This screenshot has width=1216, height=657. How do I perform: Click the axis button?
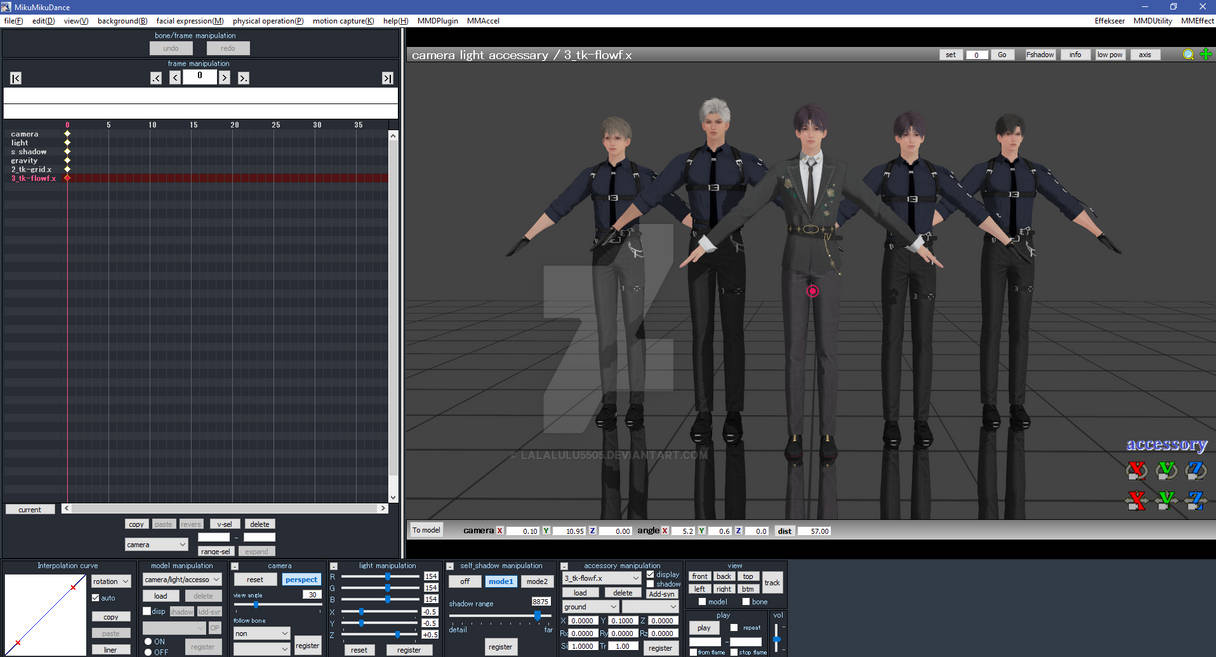pyautogui.click(x=1145, y=55)
